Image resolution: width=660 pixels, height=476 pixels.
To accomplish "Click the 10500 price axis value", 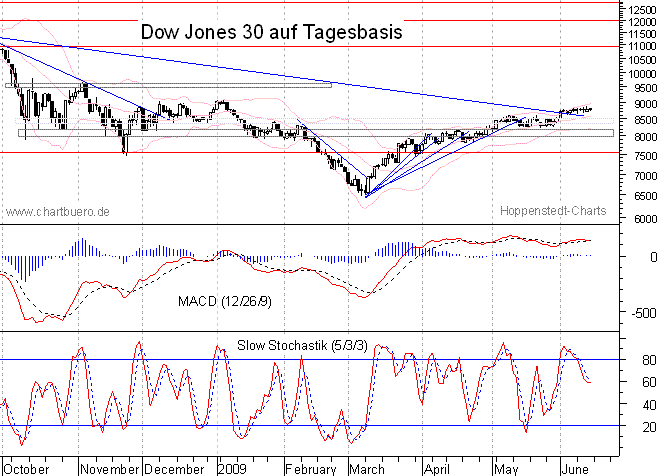I will point(642,60).
